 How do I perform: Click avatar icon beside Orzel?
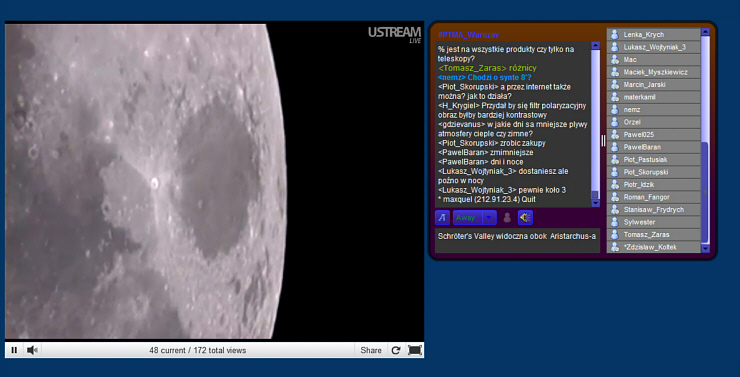point(614,122)
